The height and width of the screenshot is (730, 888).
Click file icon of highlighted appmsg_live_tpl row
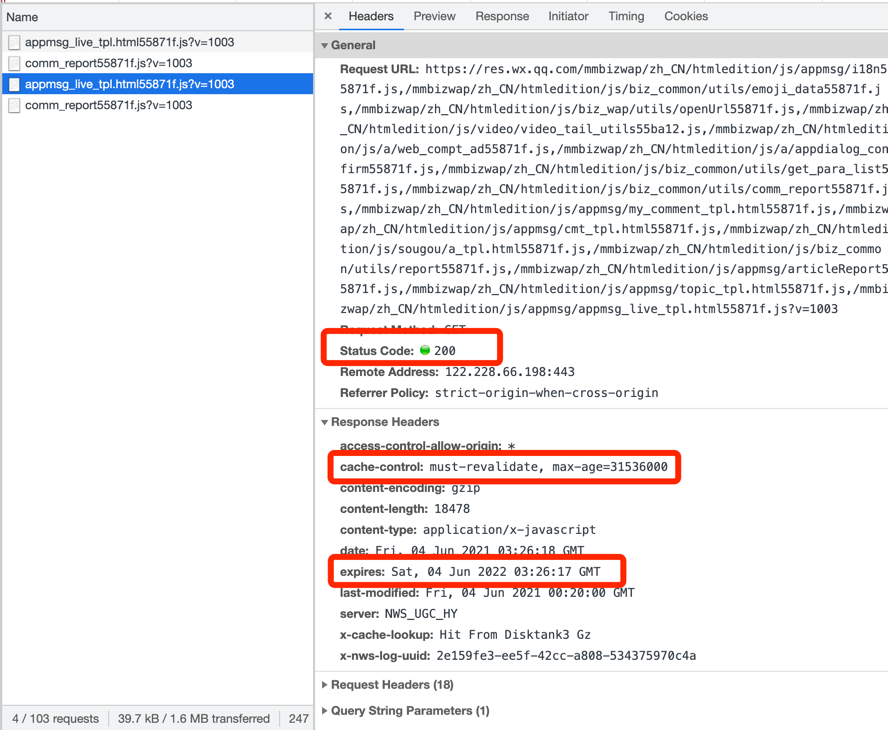coord(14,84)
